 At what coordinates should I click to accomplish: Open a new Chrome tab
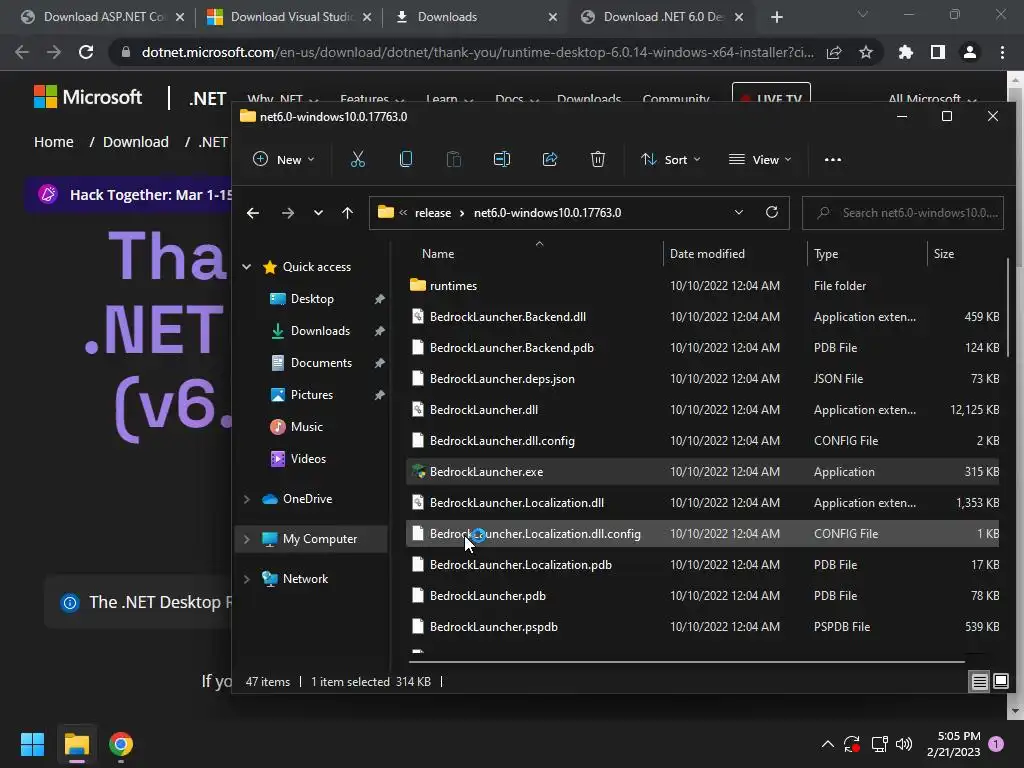[x=776, y=17]
